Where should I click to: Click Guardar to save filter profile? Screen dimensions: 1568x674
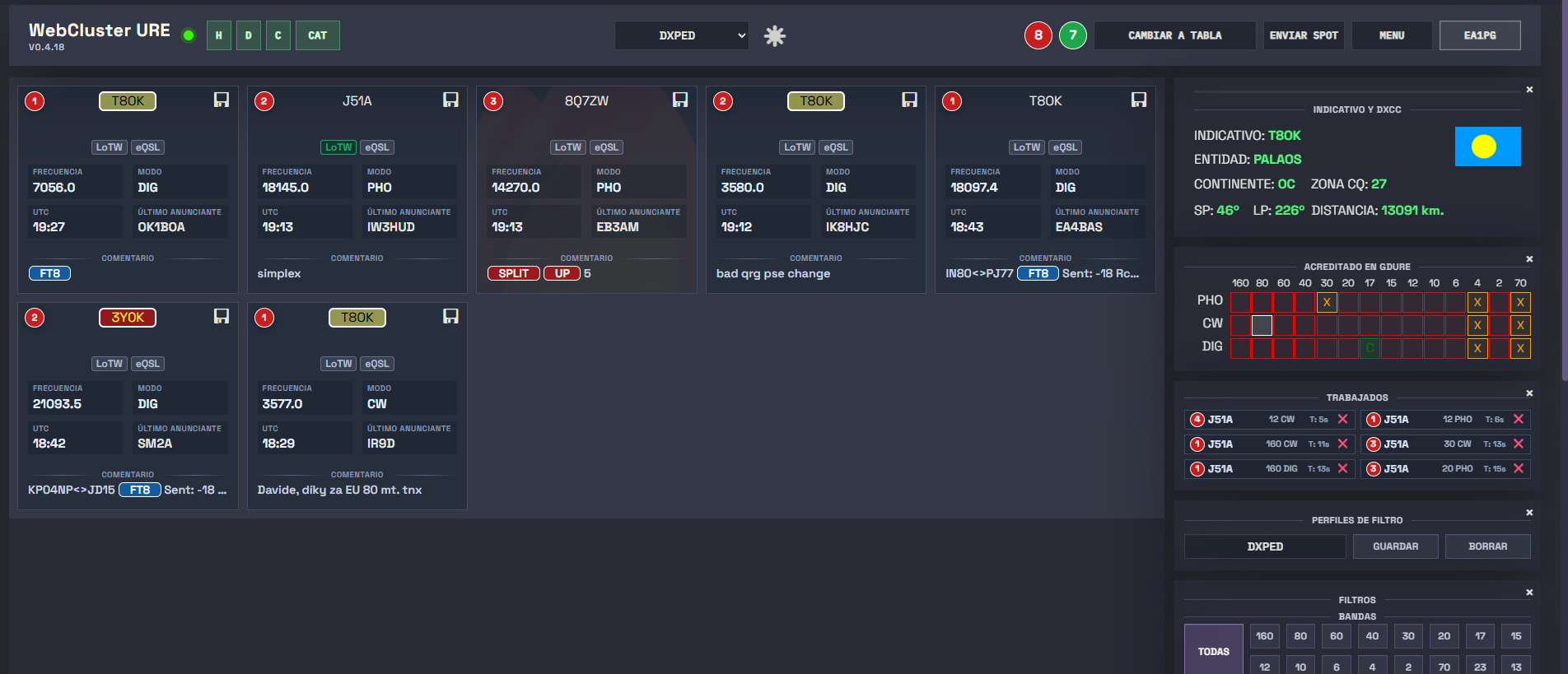pyautogui.click(x=1395, y=546)
